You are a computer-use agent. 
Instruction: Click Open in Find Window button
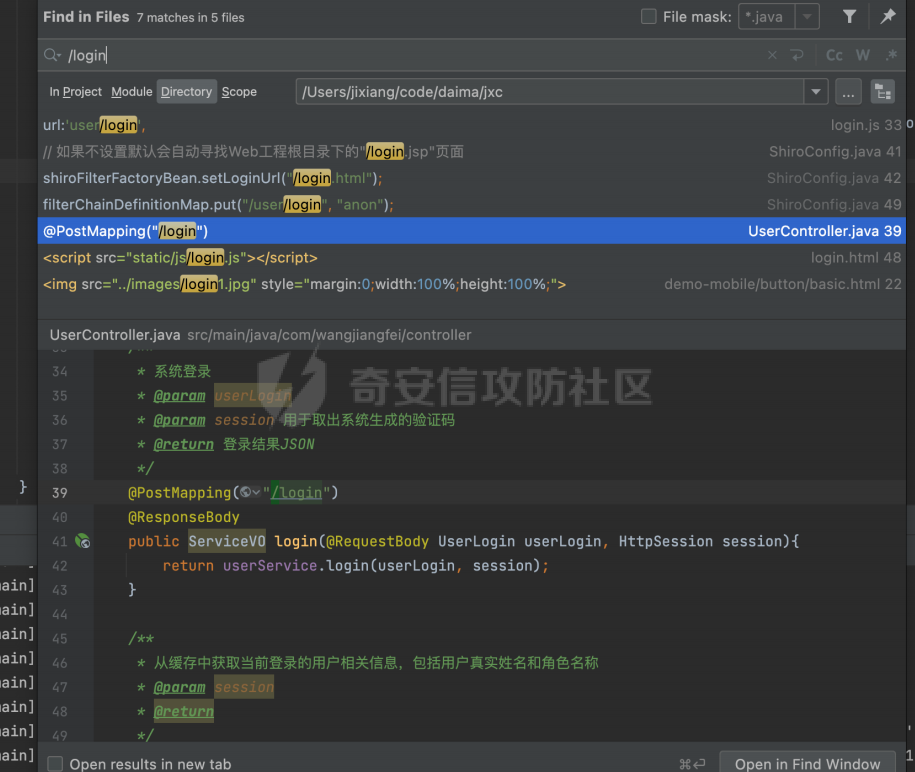(807, 763)
